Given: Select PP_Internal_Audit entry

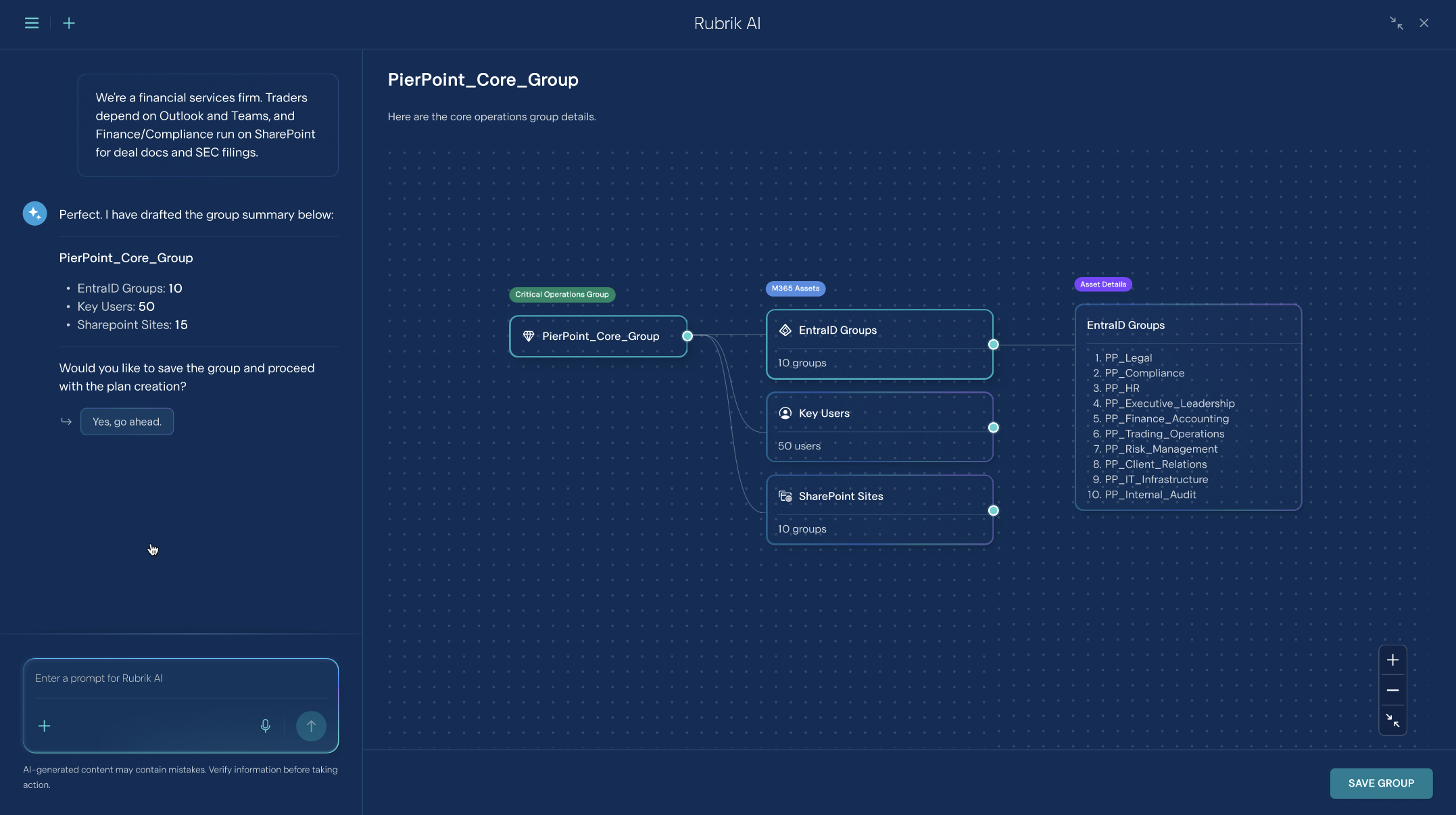Looking at the screenshot, I should [x=1150, y=495].
